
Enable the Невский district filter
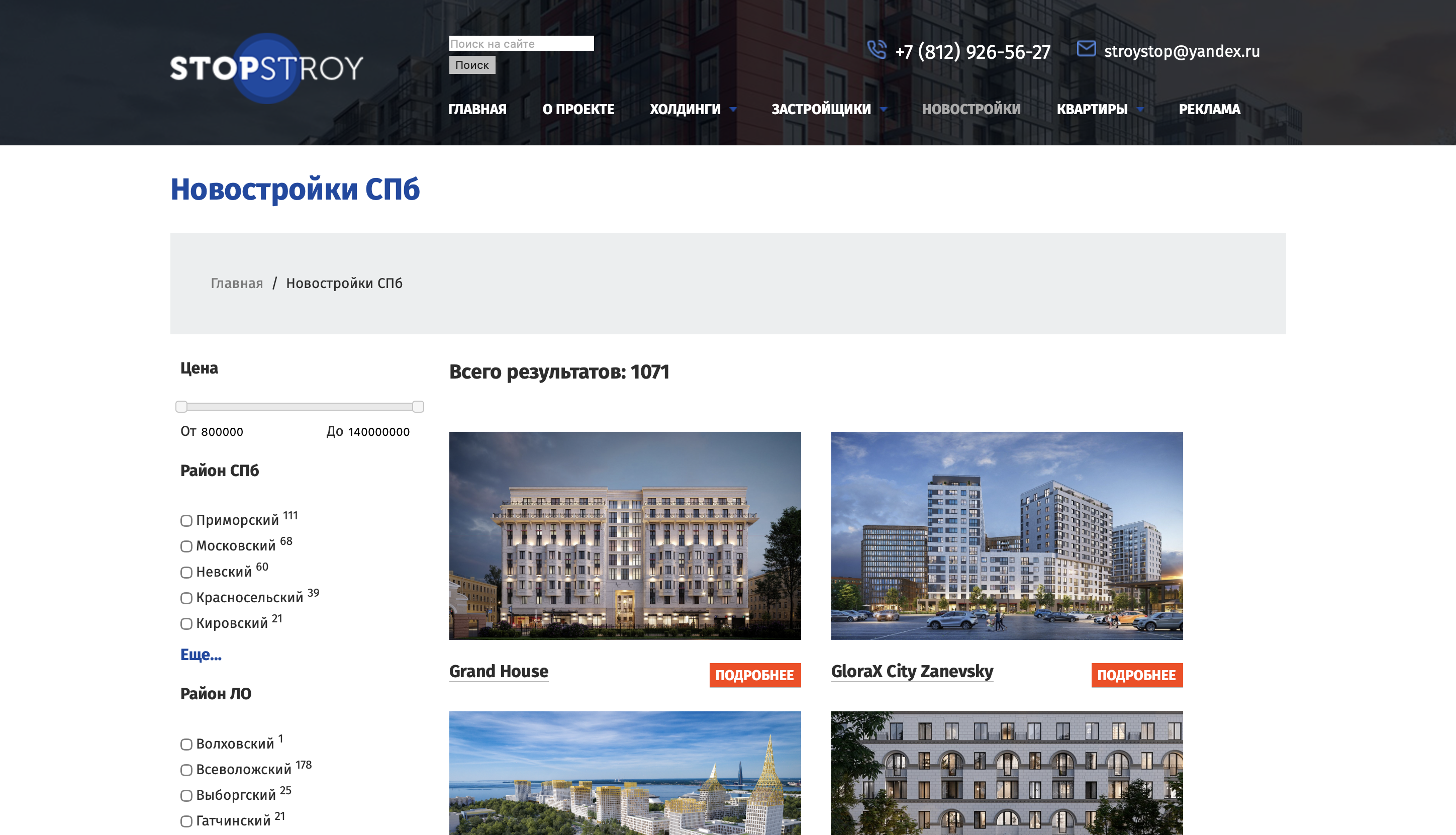[186, 573]
